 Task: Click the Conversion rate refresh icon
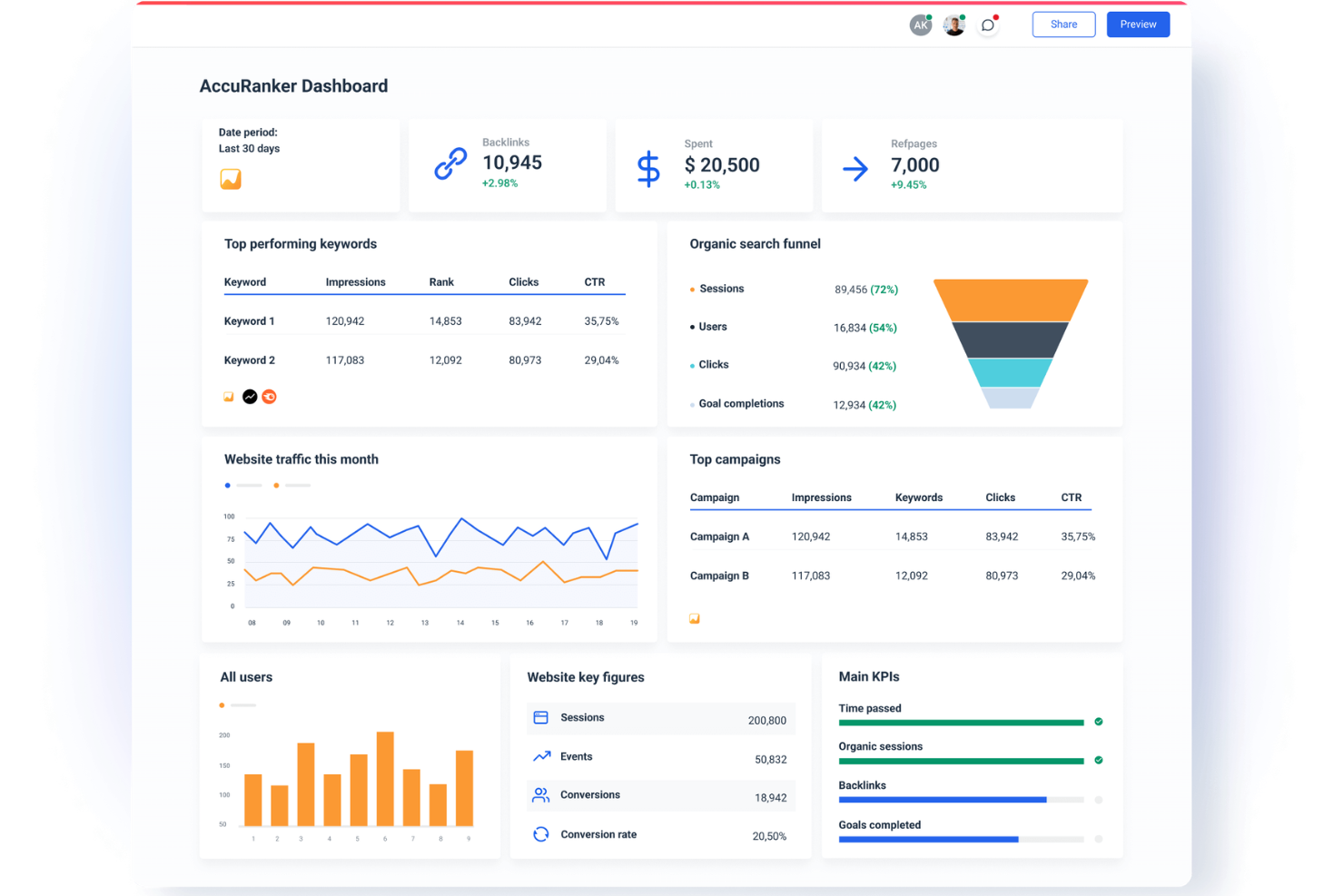541,833
